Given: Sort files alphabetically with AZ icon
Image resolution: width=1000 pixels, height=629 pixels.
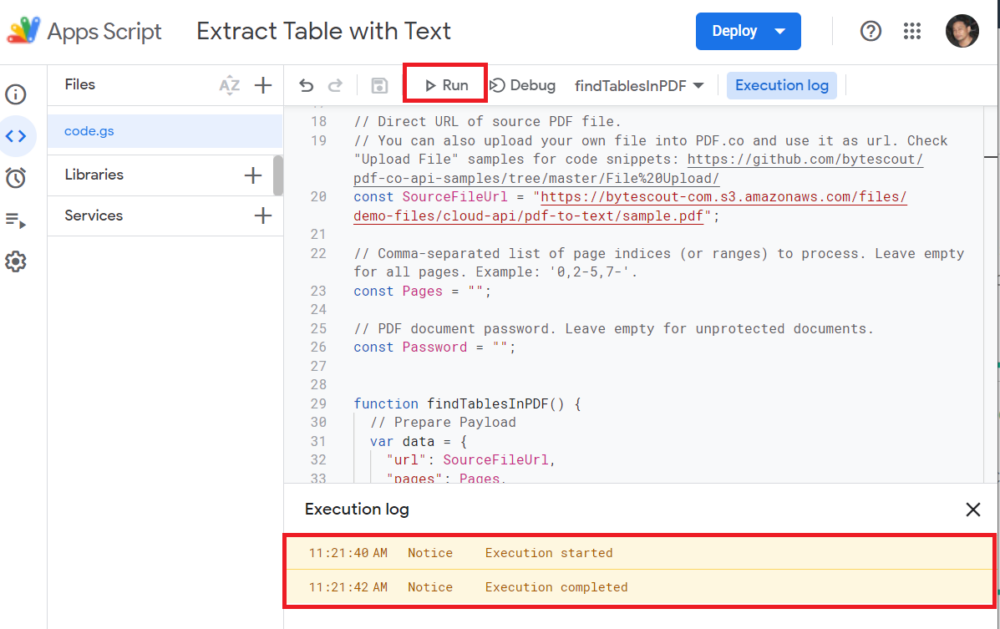Looking at the screenshot, I should pos(230,85).
